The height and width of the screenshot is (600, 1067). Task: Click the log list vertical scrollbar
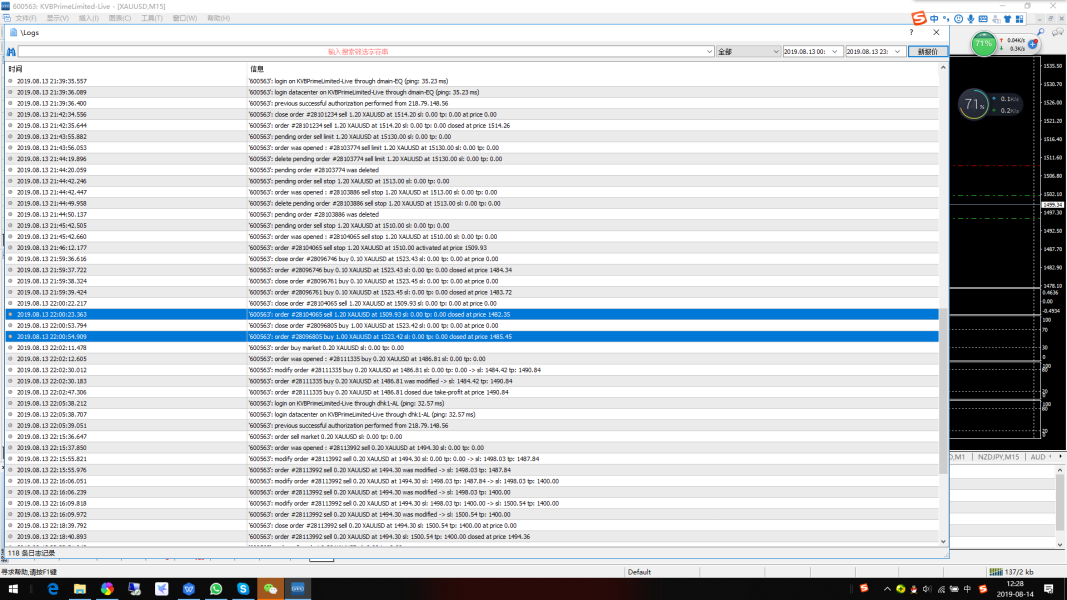[x=944, y=300]
